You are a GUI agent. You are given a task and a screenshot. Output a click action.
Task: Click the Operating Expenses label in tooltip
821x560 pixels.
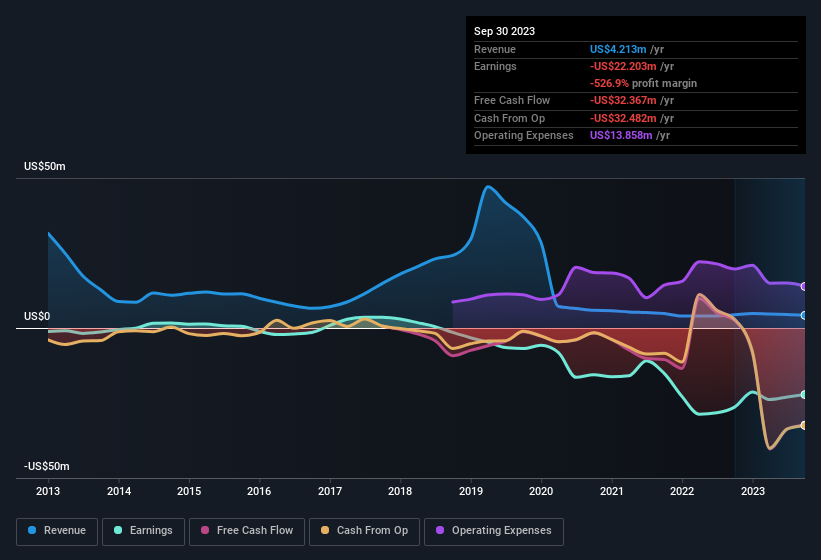[x=524, y=136]
